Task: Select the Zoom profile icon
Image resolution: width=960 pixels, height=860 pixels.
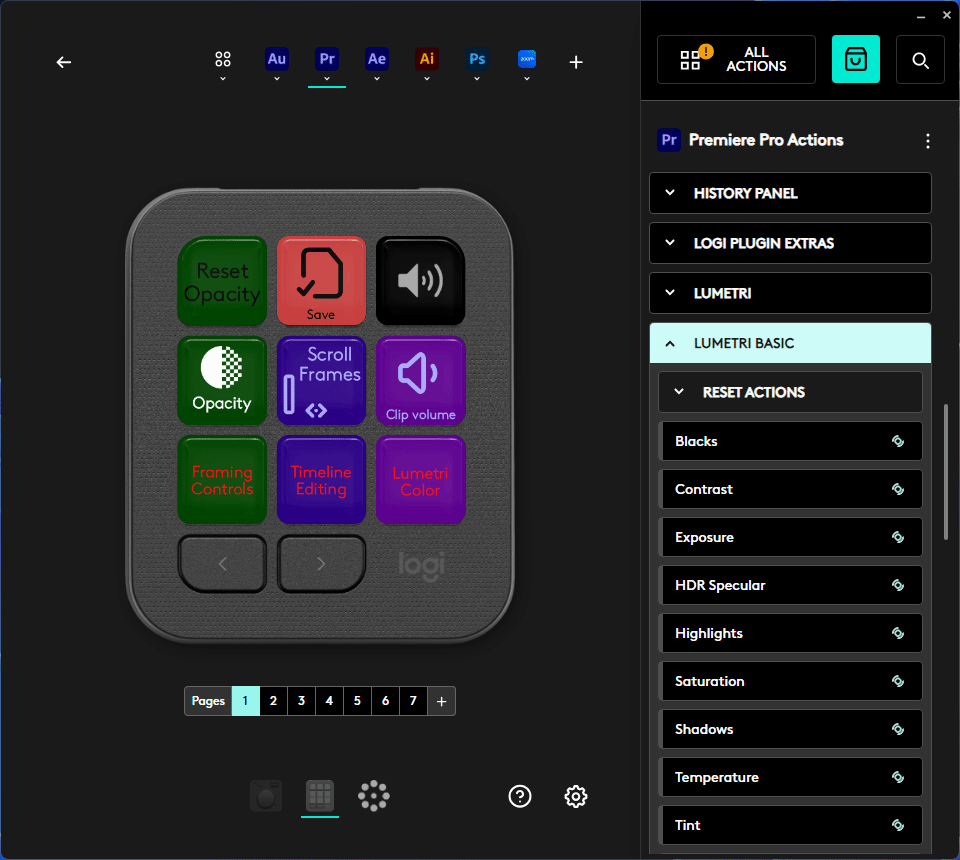Action: (527, 59)
